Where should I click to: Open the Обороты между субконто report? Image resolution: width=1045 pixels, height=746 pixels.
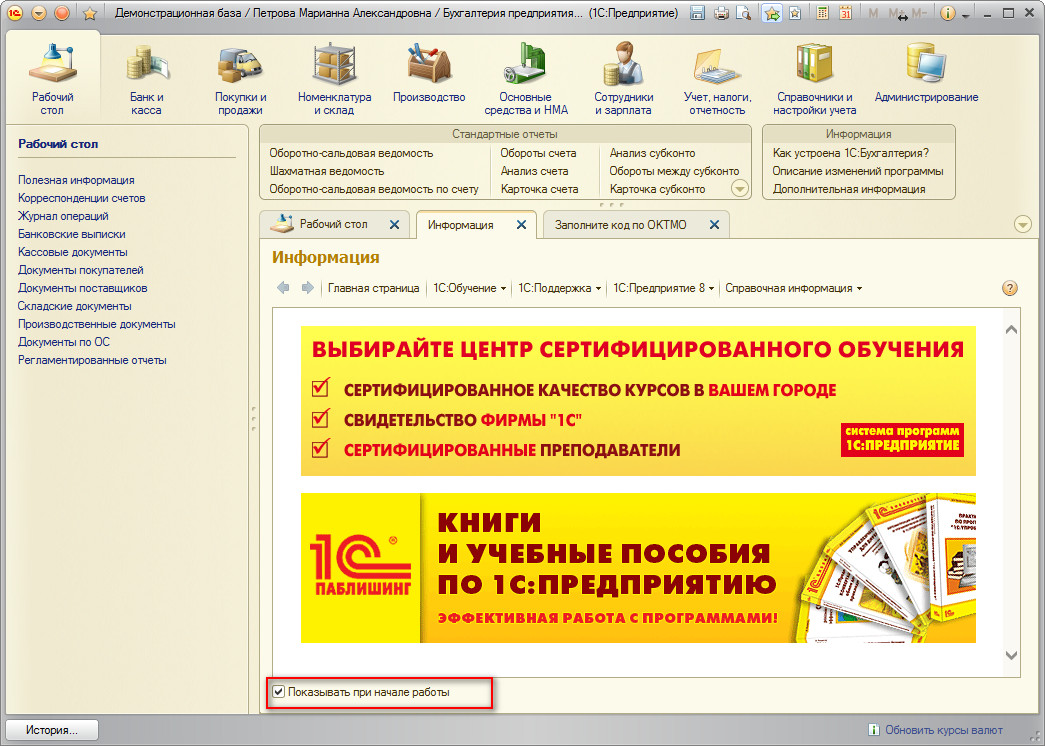coord(674,171)
